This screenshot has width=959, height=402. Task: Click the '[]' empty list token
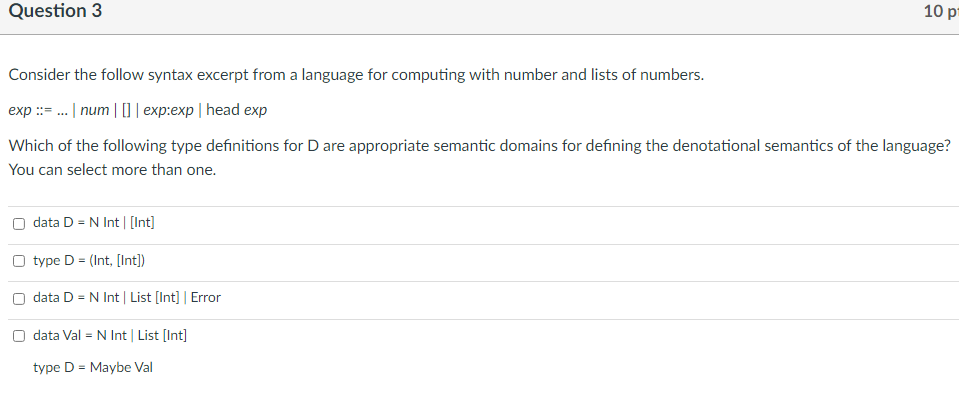(126, 111)
